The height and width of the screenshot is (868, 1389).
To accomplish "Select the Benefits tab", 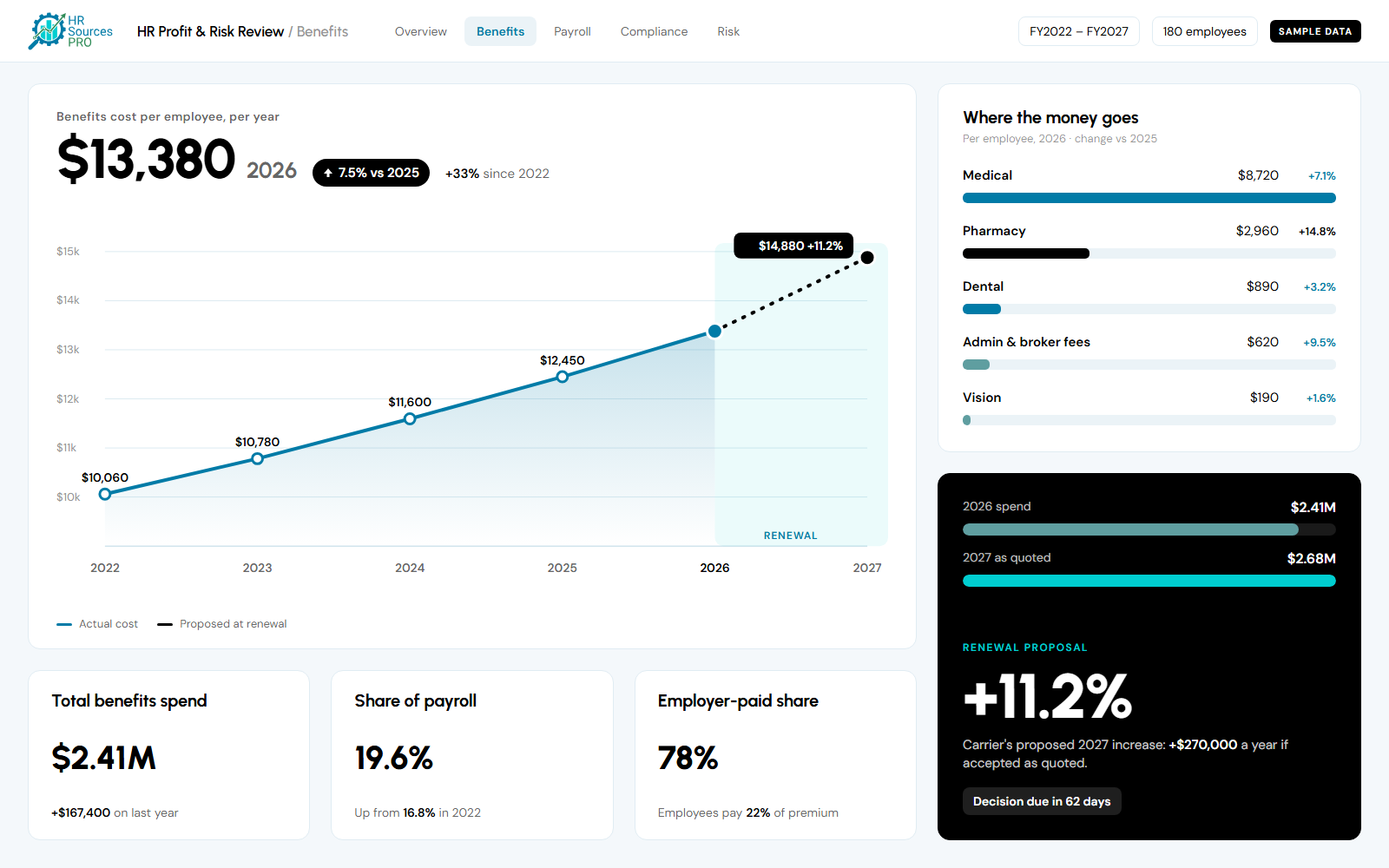I will click(500, 31).
